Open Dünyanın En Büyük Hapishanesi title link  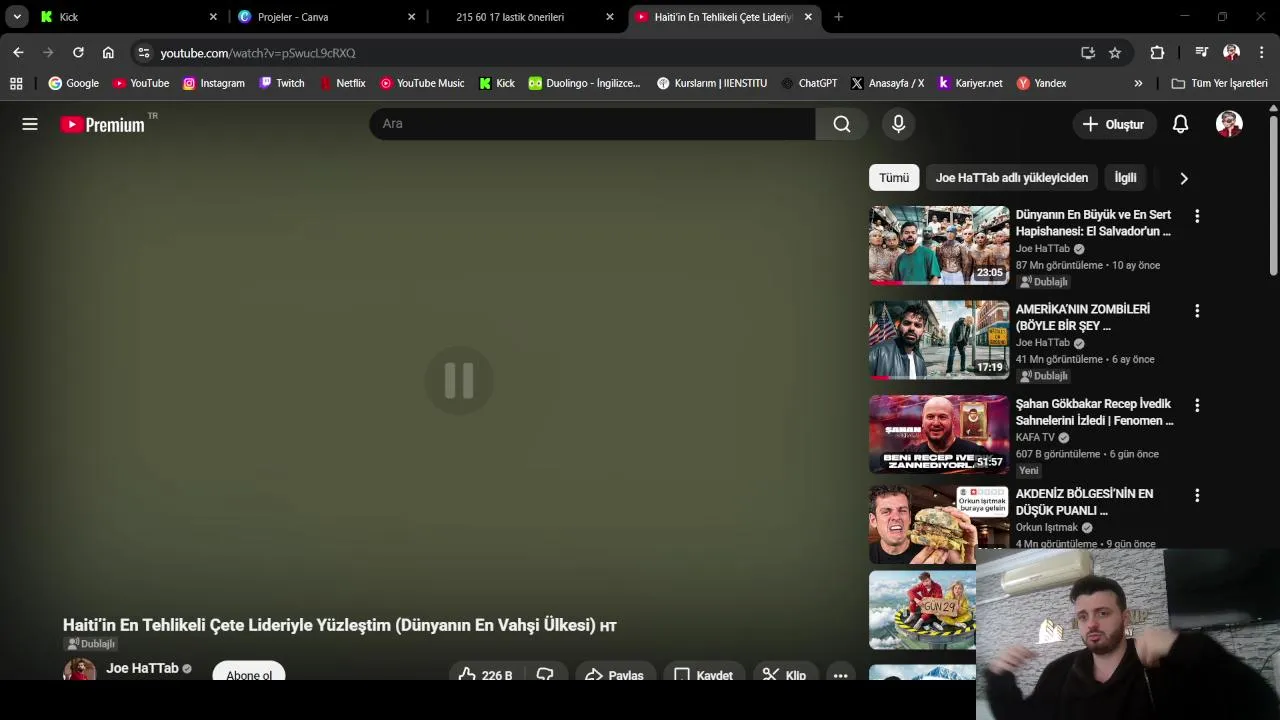pos(1093,223)
